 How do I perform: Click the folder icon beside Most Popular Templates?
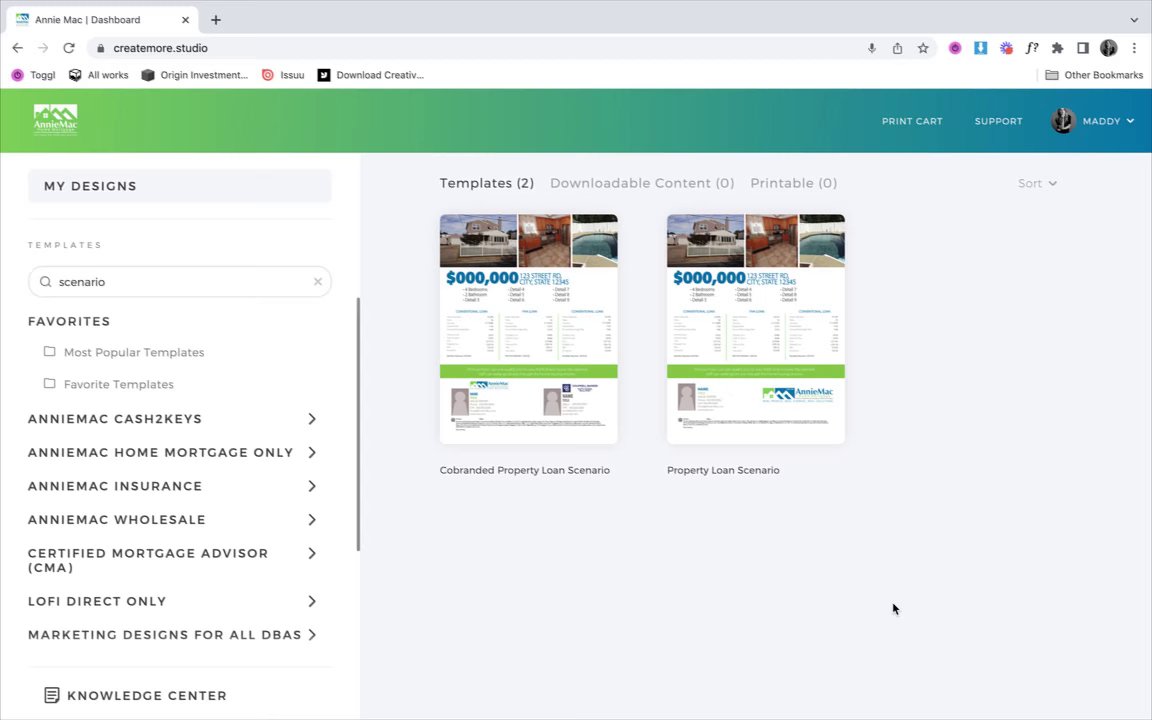(49, 351)
